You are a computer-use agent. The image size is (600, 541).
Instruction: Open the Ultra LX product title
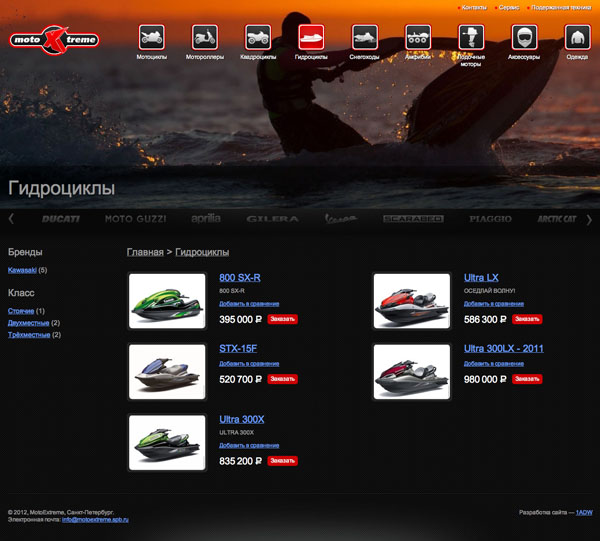tap(481, 278)
